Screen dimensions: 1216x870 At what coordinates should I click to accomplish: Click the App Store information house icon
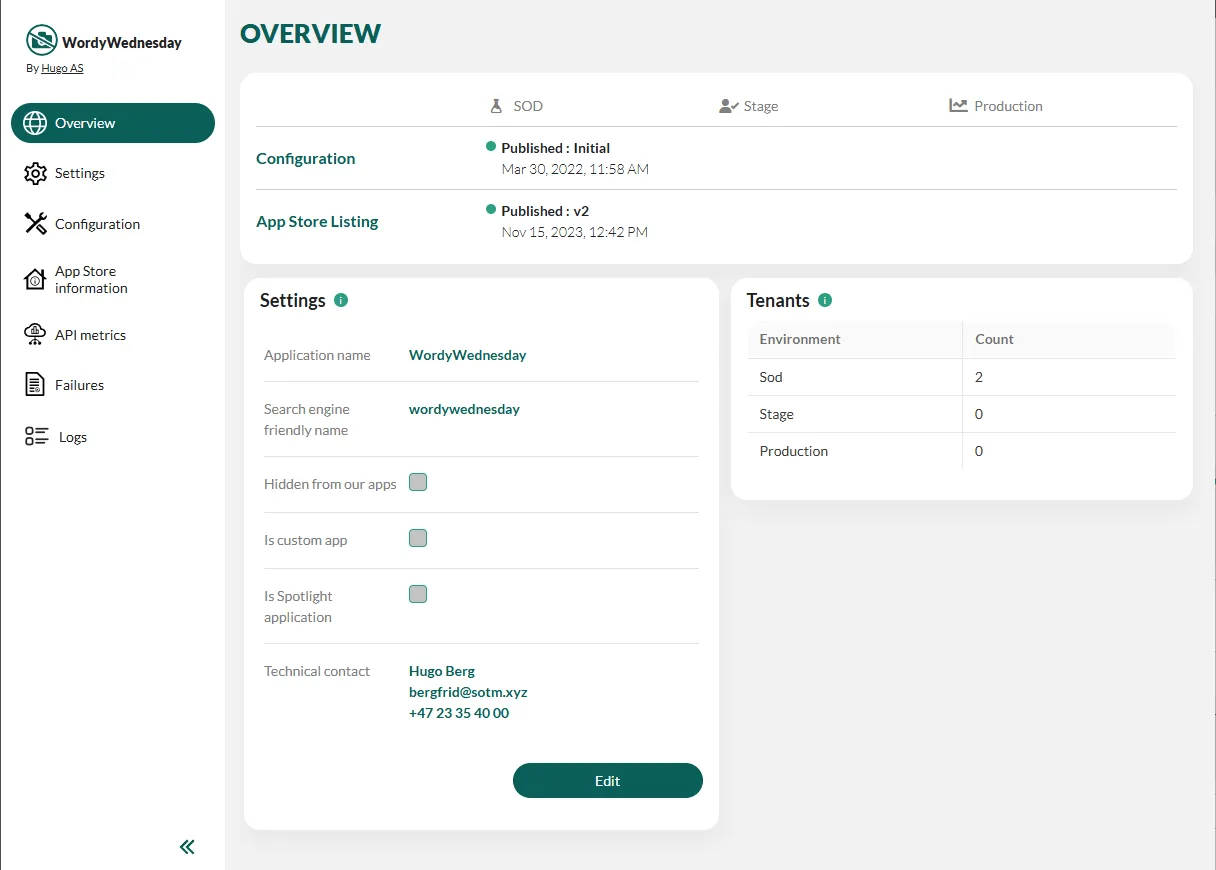tap(35, 280)
